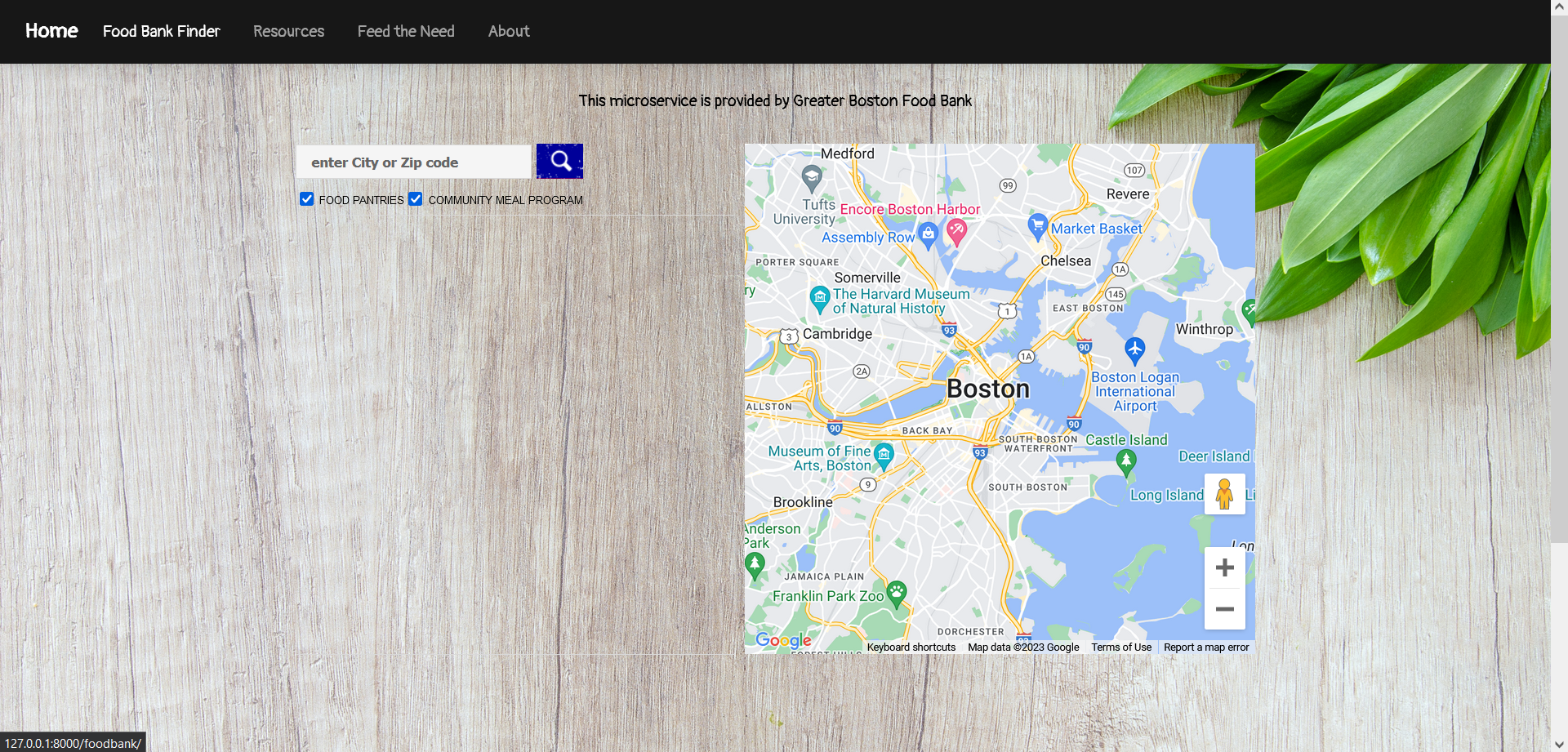
Task: Zoom in on the map
Action: tap(1224, 567)
